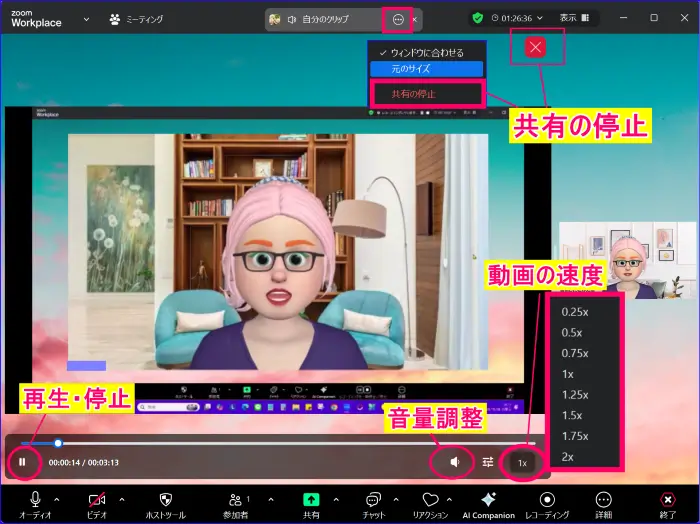700x524 pixels.
Task: Open the 参加者 participants panel
Action: pos(236,505)
